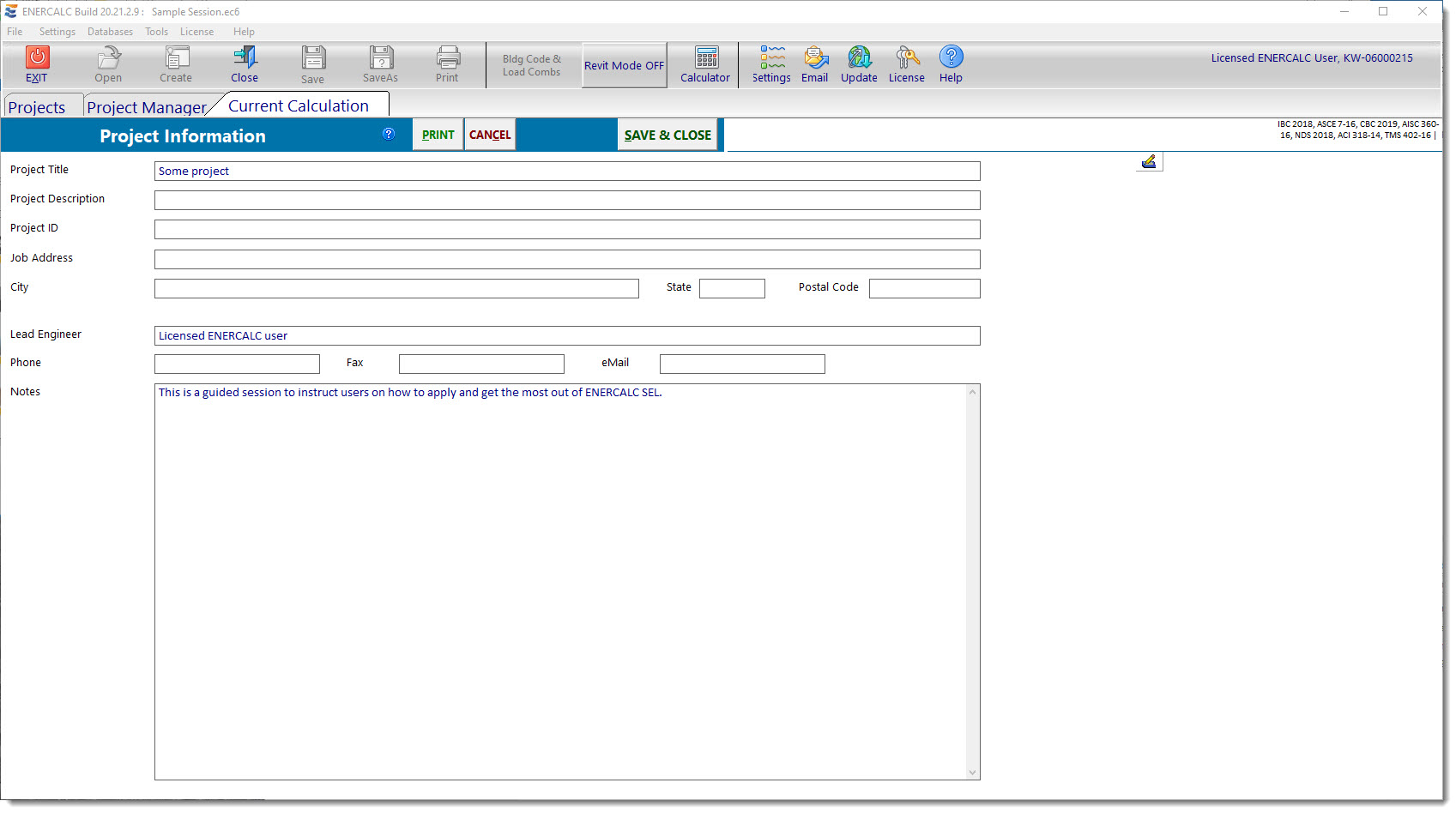This screenshot has height=813, width=1456.
Task: Open the Settings toolbar icon
Action: tap(771, 57)
